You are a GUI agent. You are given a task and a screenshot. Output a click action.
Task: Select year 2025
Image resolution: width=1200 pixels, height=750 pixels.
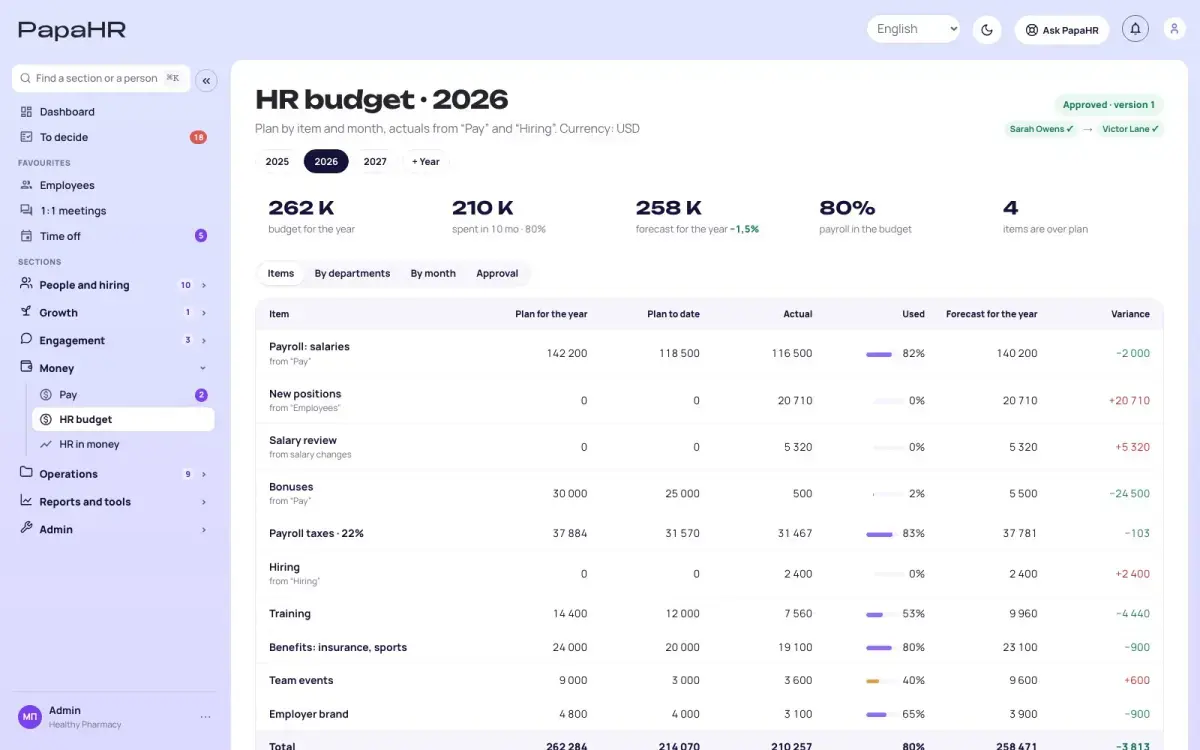[277, 161]
